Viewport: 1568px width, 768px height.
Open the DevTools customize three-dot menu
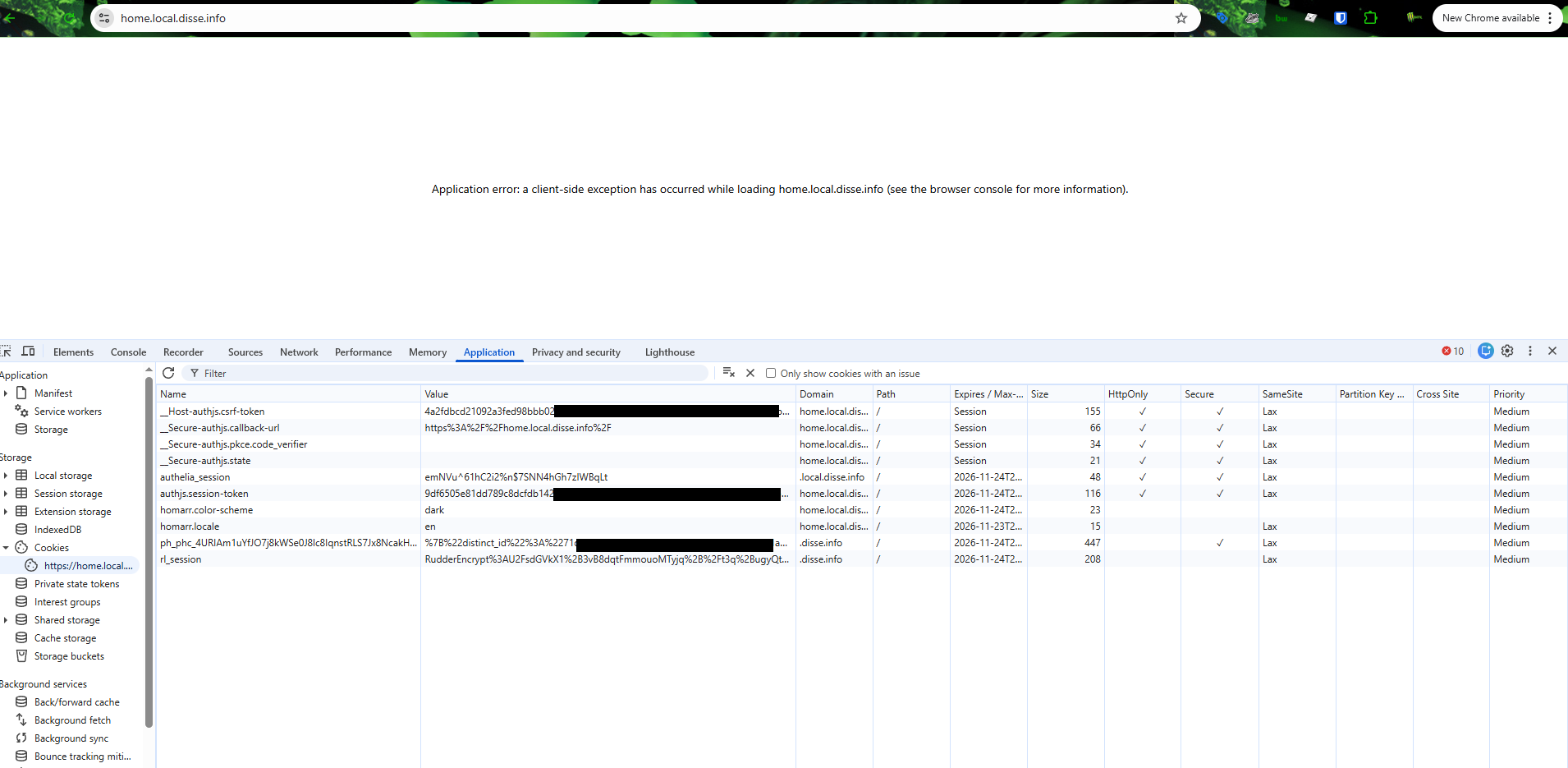tap(1530, 352)
